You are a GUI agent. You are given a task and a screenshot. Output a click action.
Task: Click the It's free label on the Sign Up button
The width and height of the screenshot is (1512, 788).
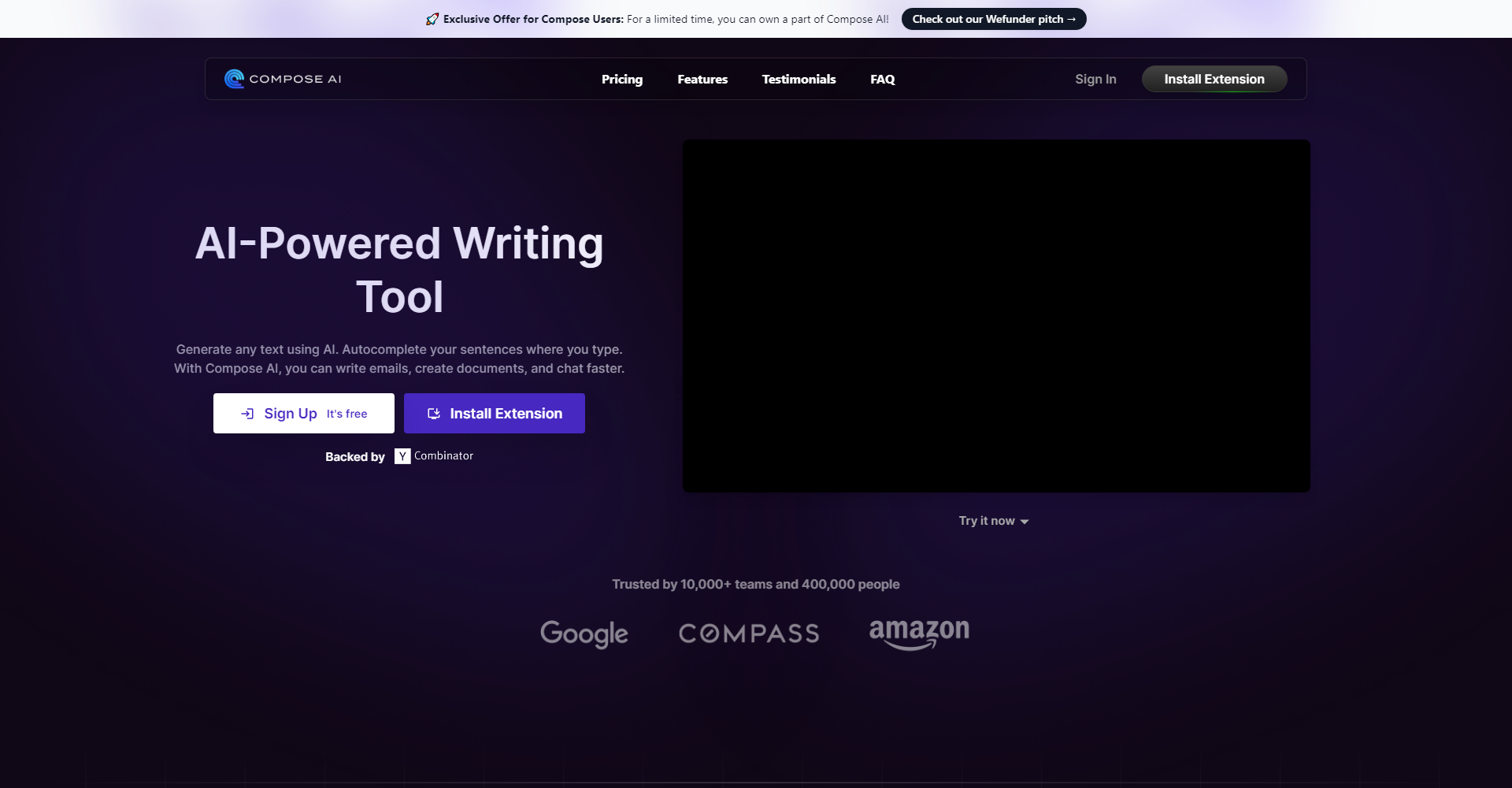(x=346, y=414)
